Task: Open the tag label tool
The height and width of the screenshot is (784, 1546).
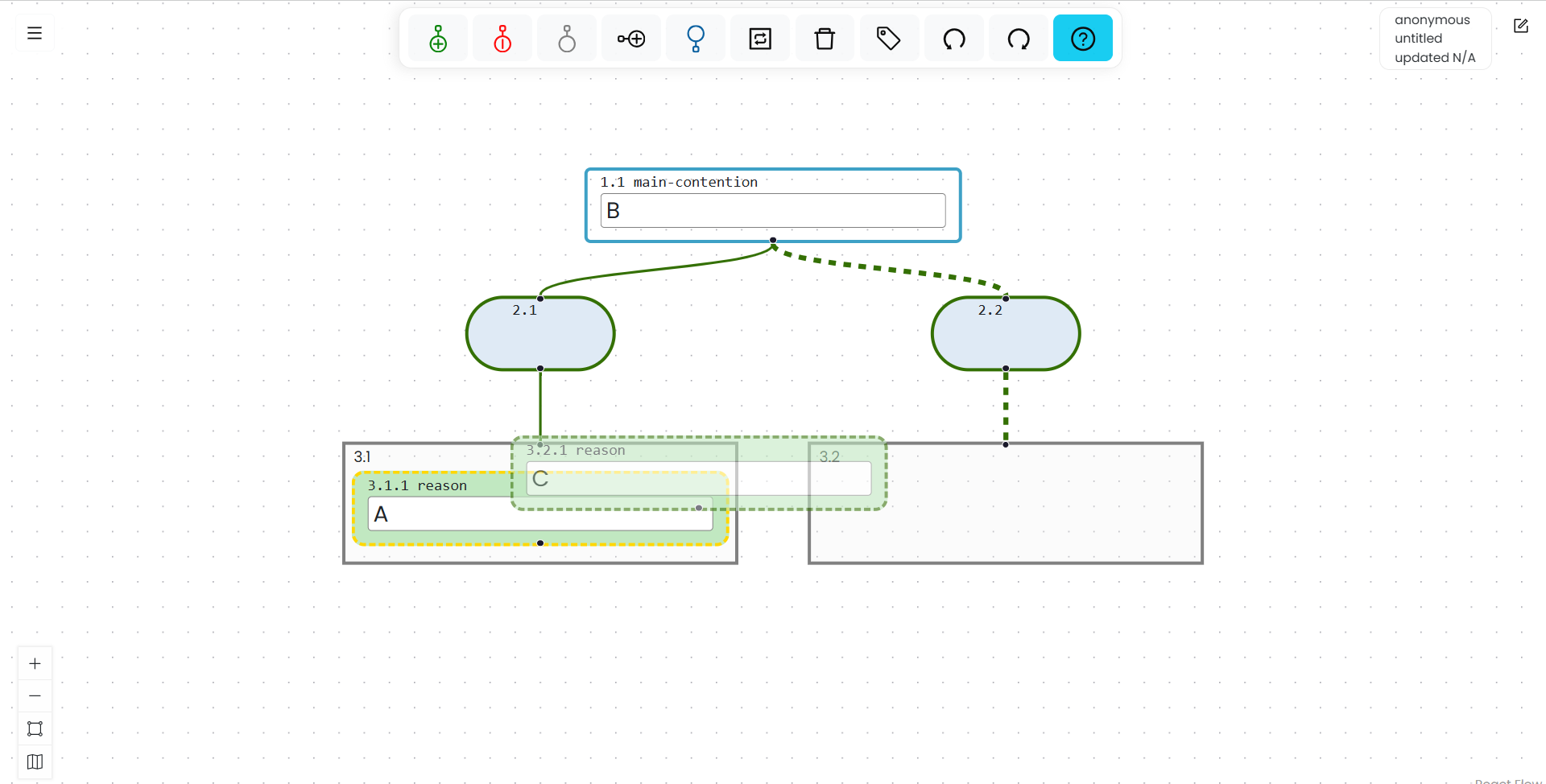Action: point(889,39)
